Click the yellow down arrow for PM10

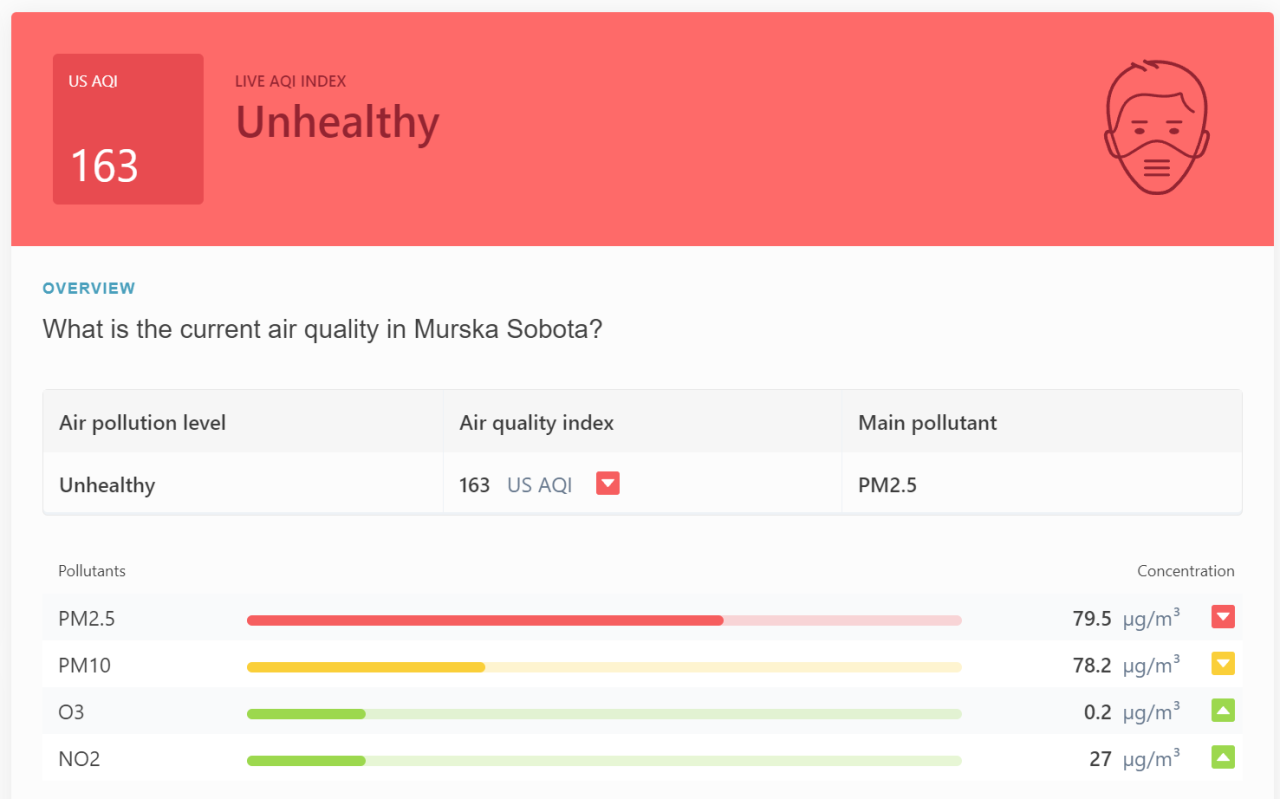[x=1222, y=664]
